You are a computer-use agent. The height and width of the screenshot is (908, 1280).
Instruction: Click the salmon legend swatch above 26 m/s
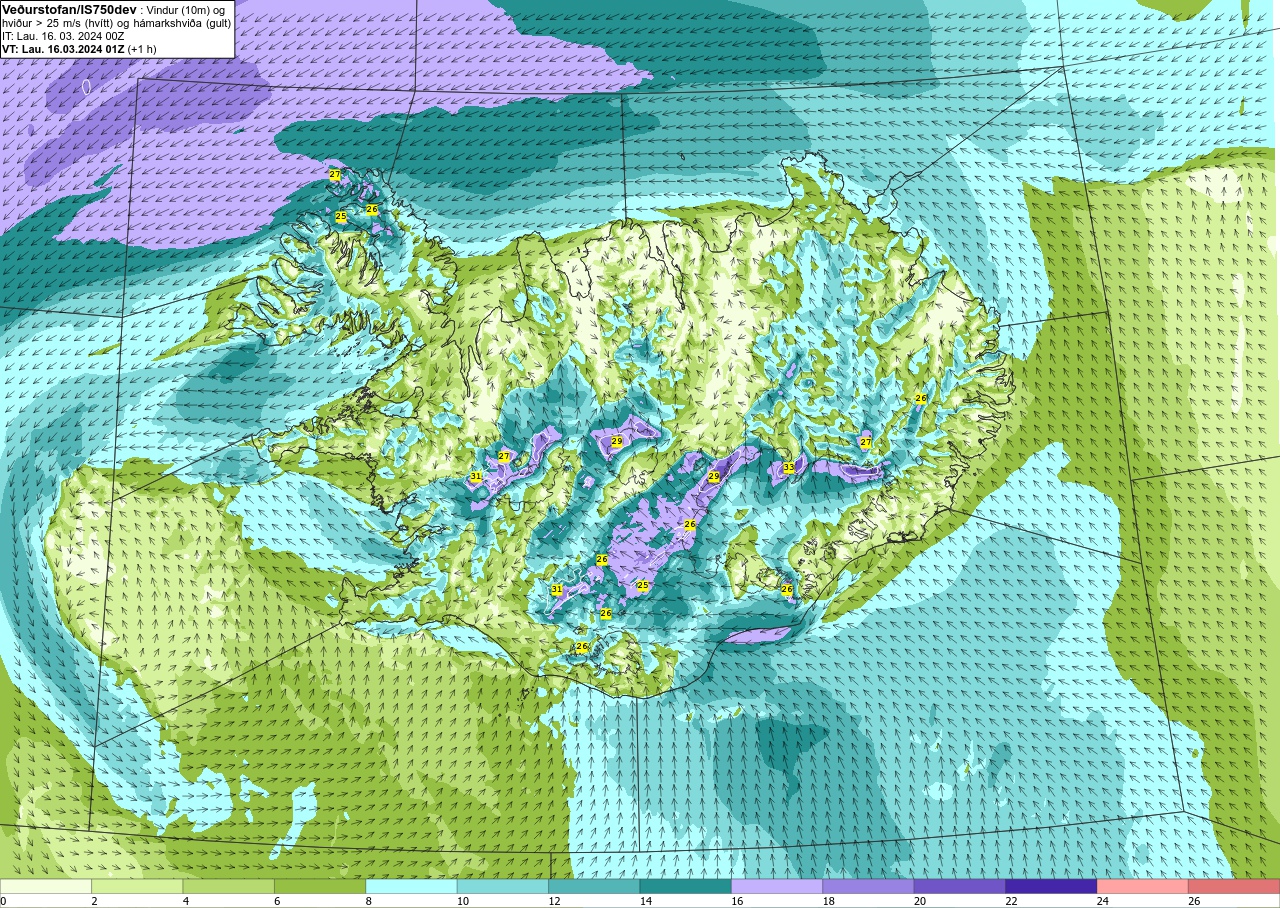[x=1234, y=886]
